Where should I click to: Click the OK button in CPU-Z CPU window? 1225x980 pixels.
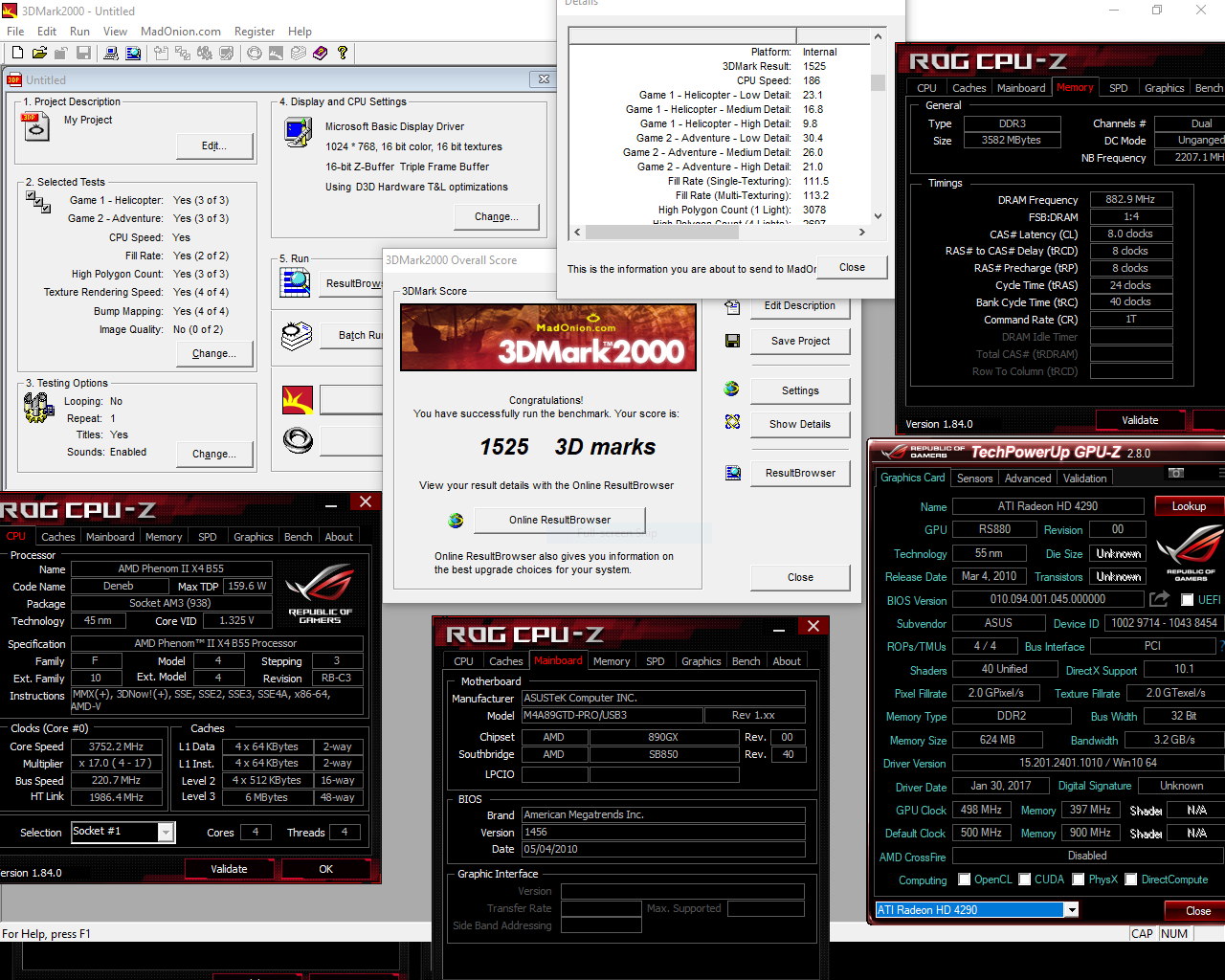[x=326, y=869]
